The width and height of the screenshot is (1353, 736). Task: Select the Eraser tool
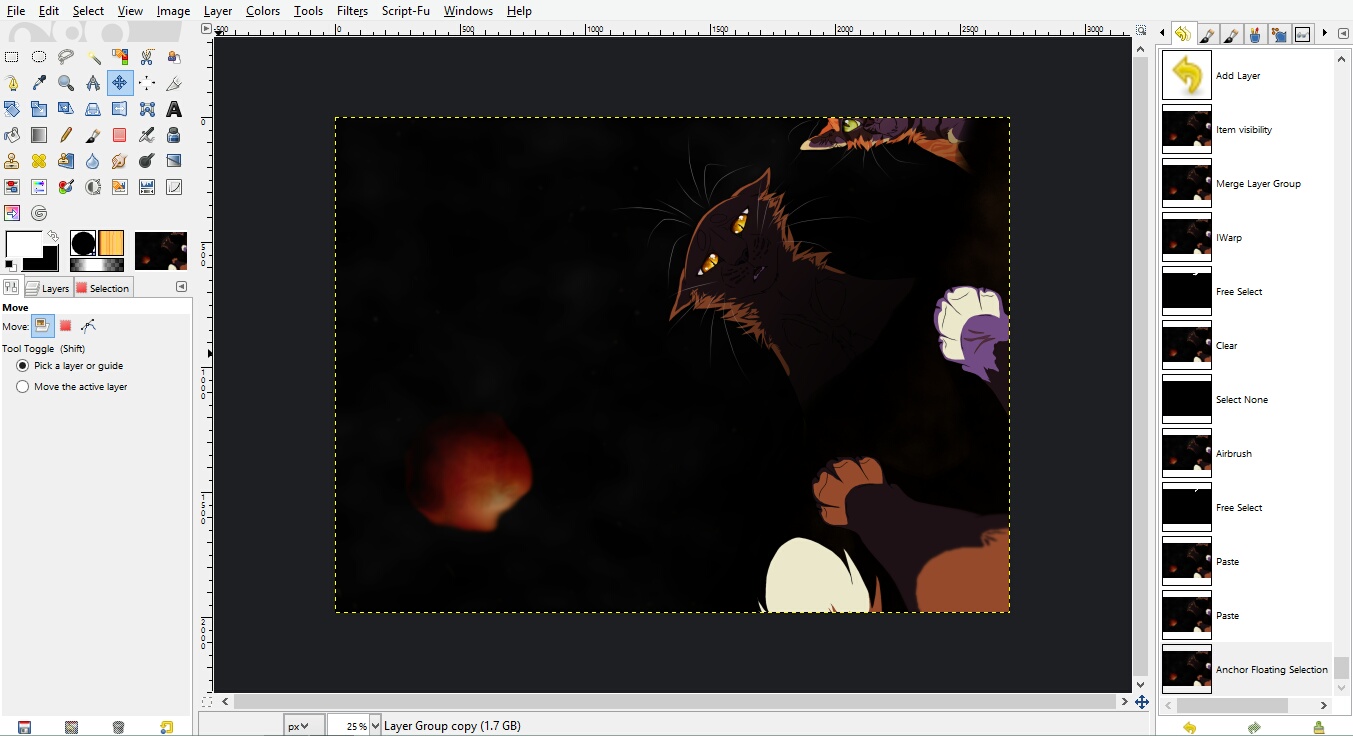click(119, 135)
